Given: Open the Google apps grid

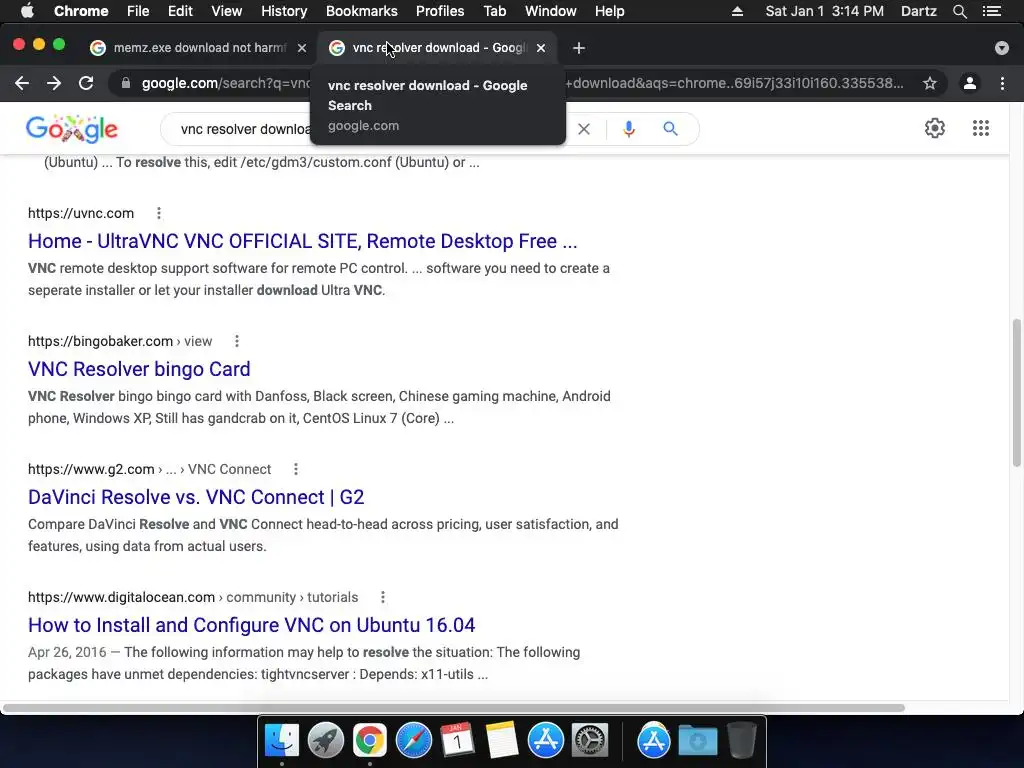Looking at the screenshot, I should [x=981, y=128].
